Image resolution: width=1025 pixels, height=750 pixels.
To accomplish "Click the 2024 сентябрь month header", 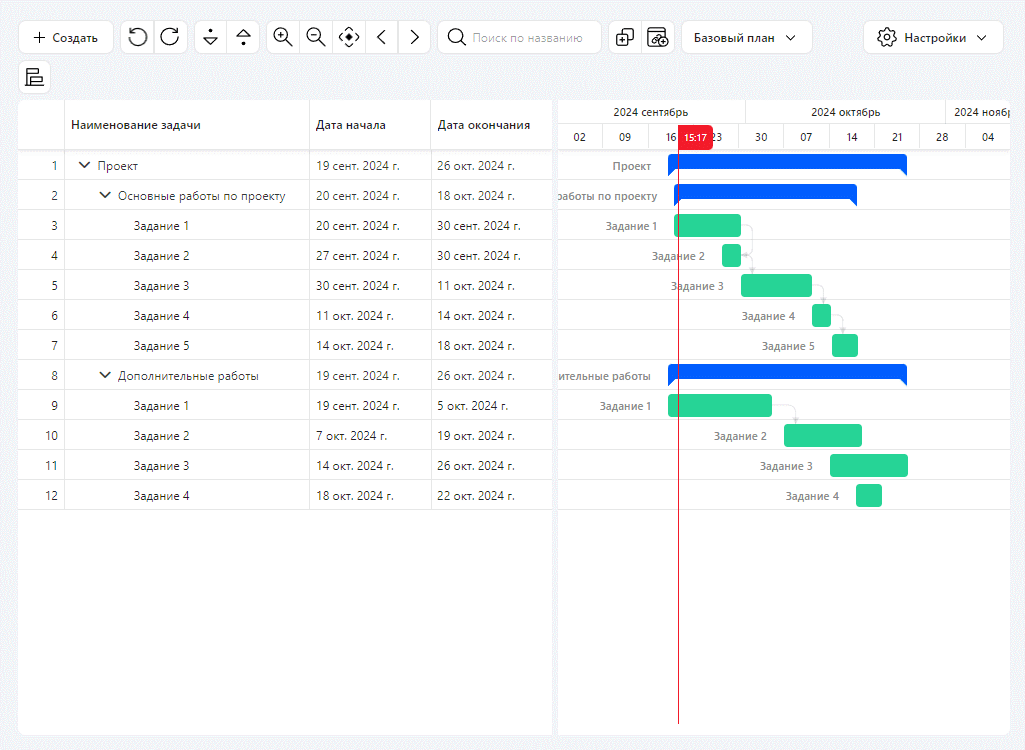I will click(650, 112).
